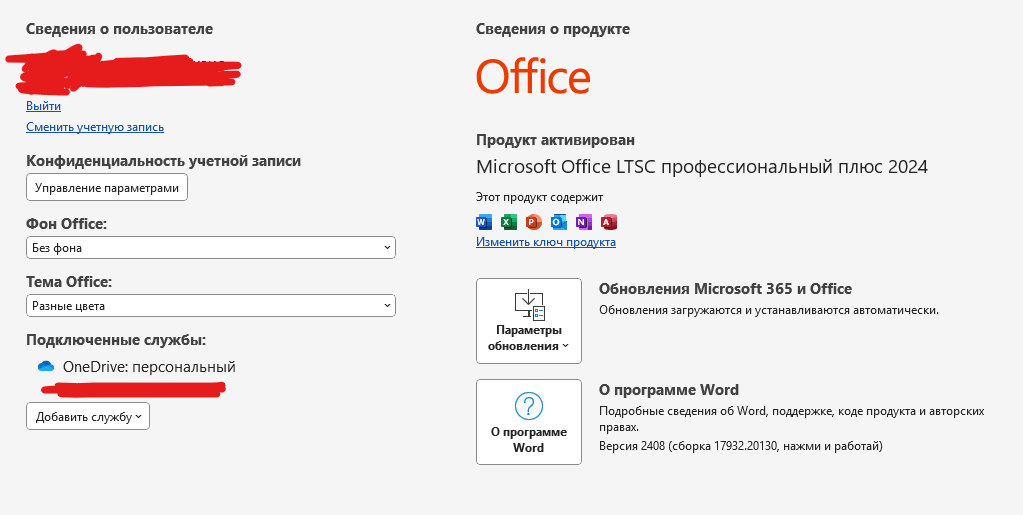
Task: Click the Word app icon
Action: point(483,223)
